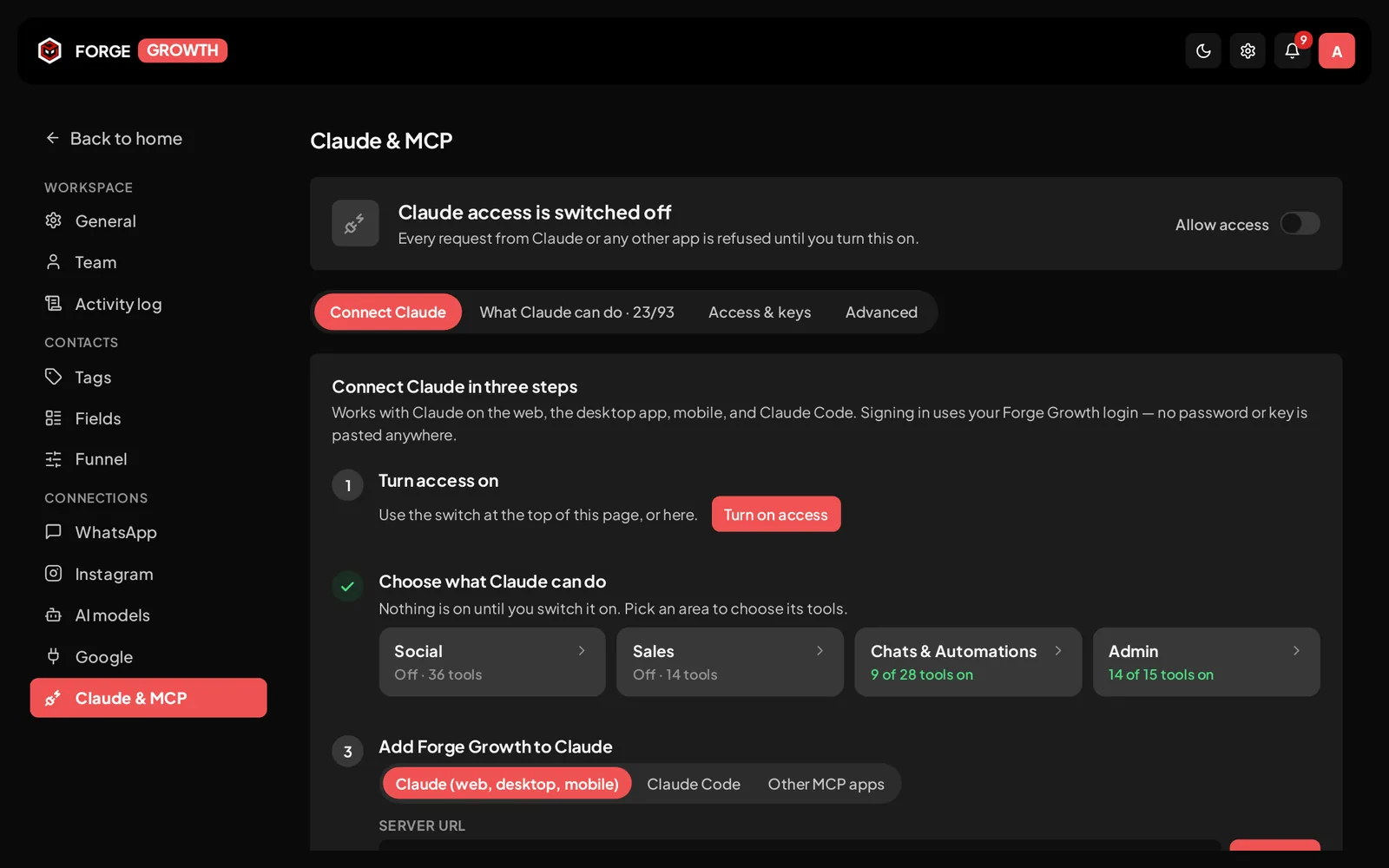Click the WhatsApp chat bubble icon
The image size is (1389, 868).
click(x=54, y=531)
